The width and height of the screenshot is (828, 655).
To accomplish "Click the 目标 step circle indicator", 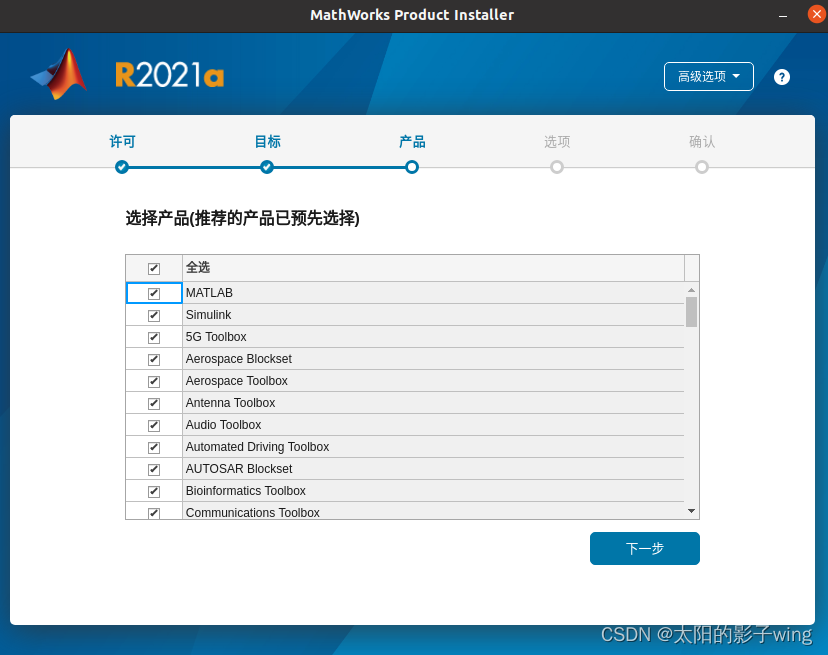I will tap(267, 167).
